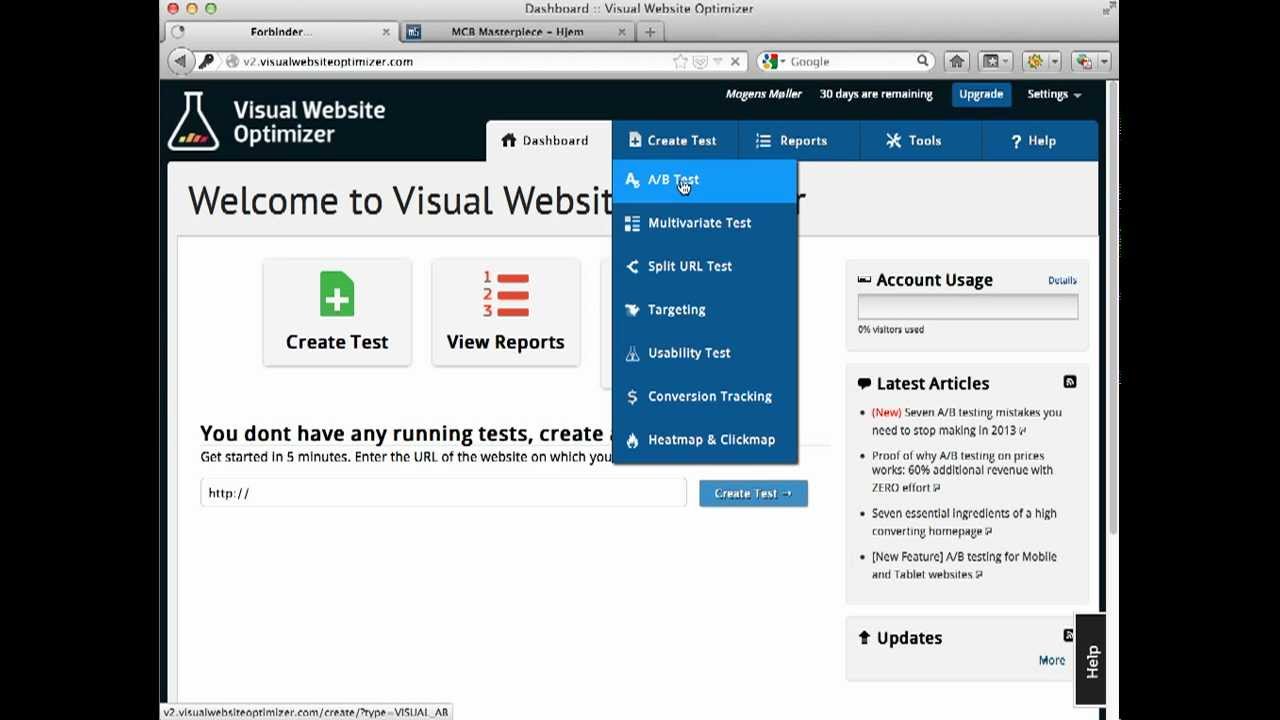Select A/B Test from dropdown
This screenshot has height=720, width=1280.
705,180
